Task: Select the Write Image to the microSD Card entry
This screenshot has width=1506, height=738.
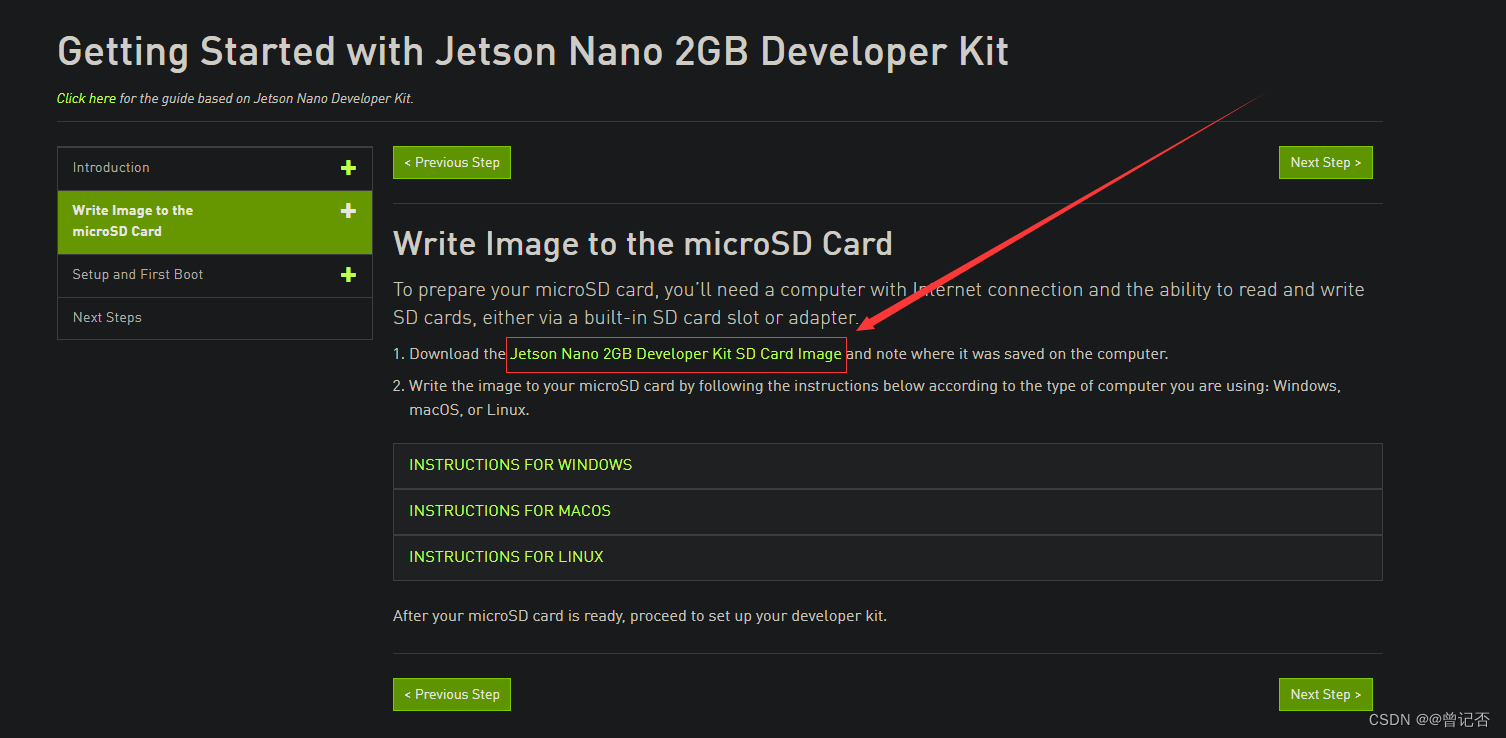Action: (x=132, y=221)
